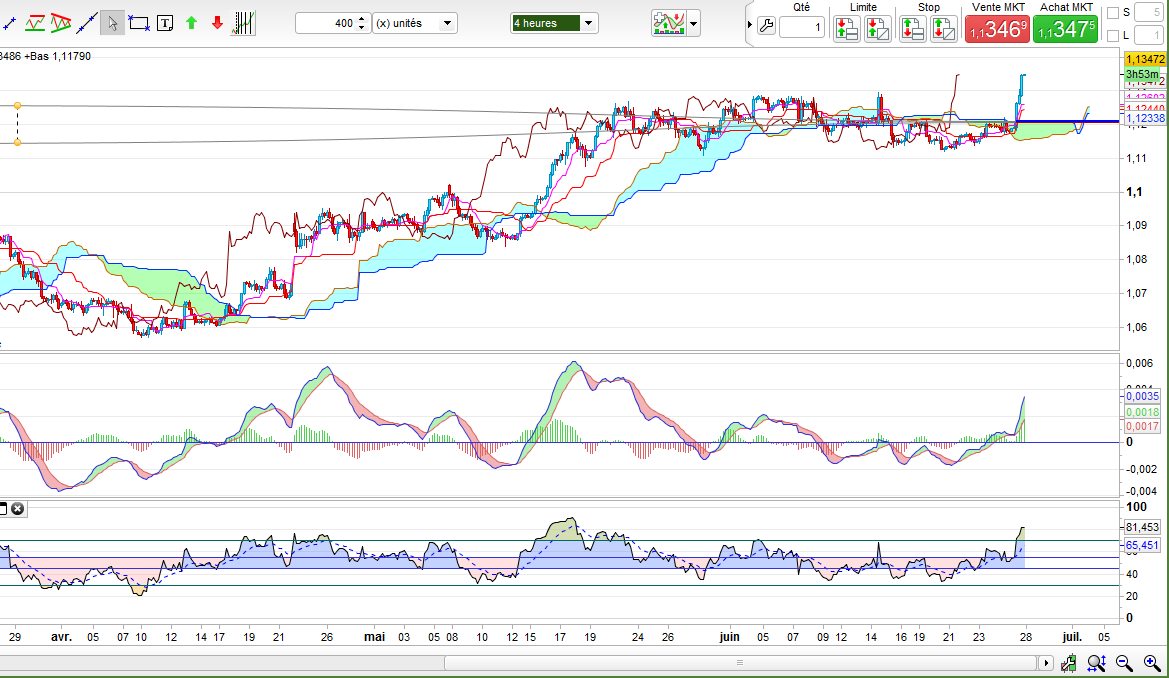Select the rectangle drawing tool
This screenshot has width=1169, height=678.
coord(139,22)
